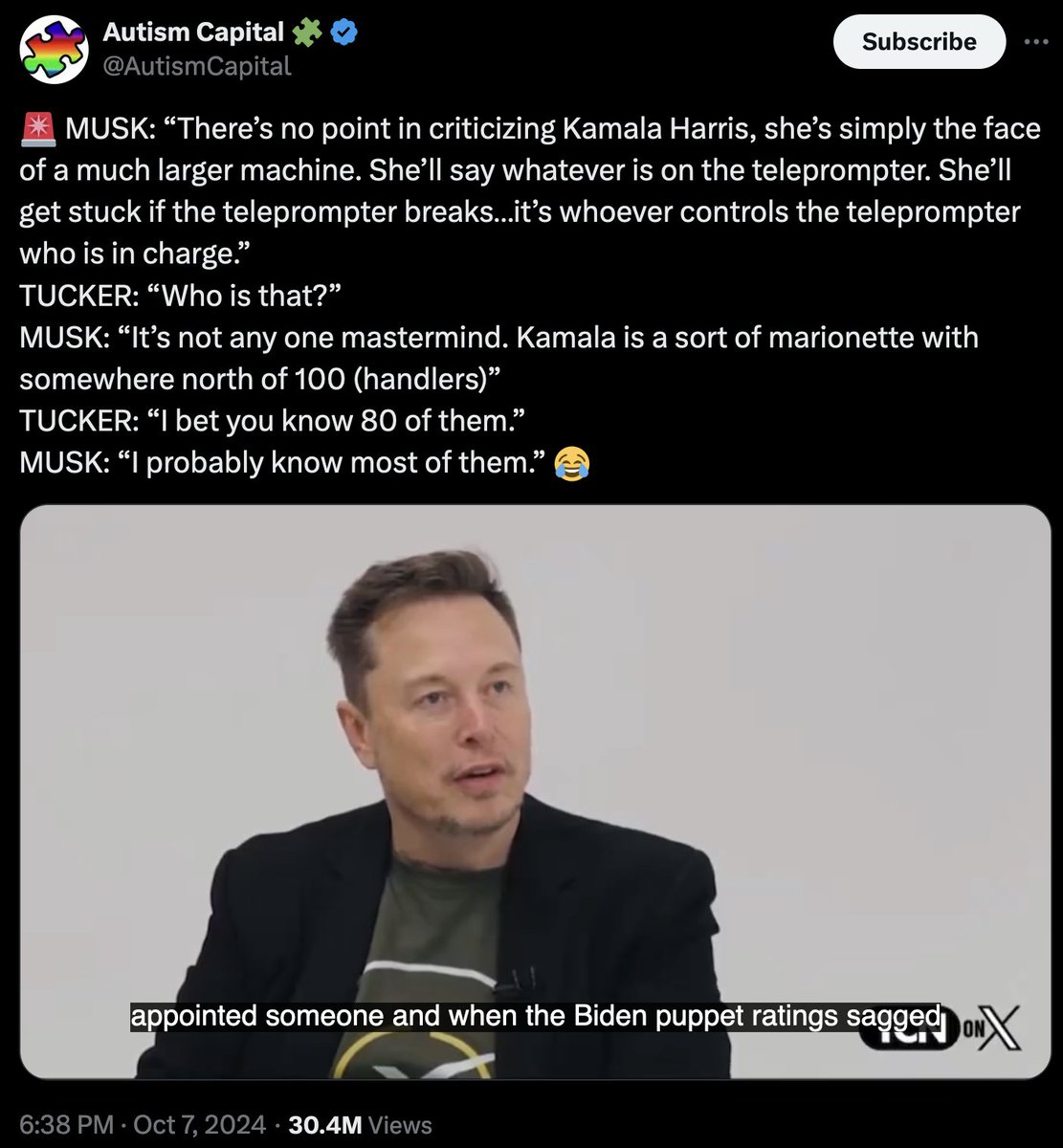Open the @AutismCapital handle link

coord(197,65)
